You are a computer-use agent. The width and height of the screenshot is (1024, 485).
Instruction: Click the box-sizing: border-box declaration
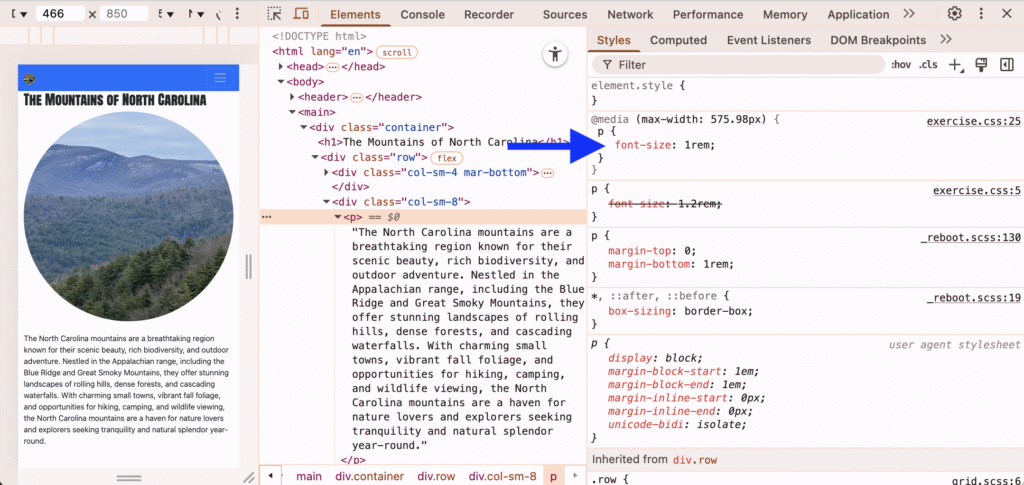point(680,311)
